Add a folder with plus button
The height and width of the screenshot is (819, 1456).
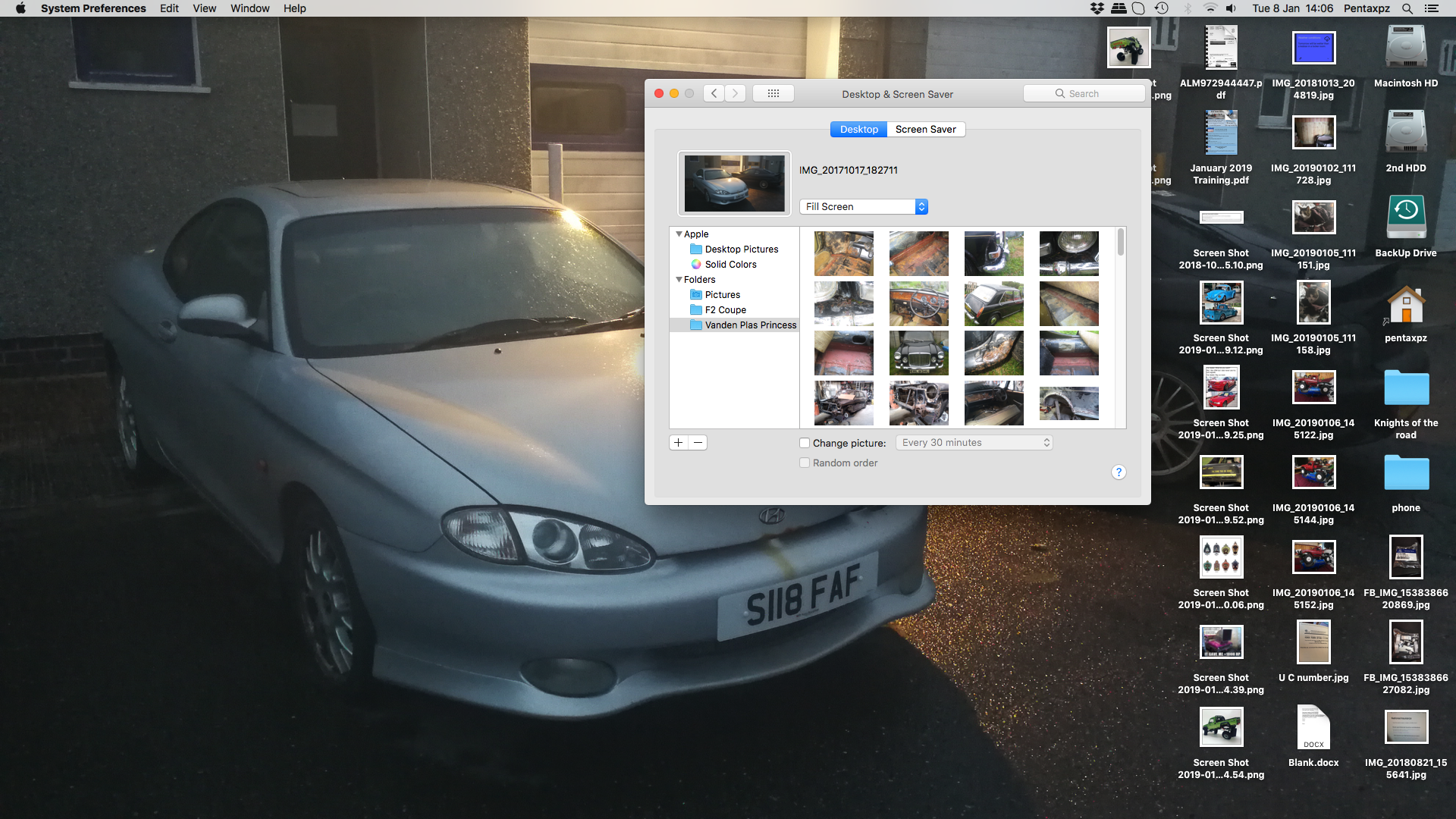pyautogui.click(x=679, y=443)
